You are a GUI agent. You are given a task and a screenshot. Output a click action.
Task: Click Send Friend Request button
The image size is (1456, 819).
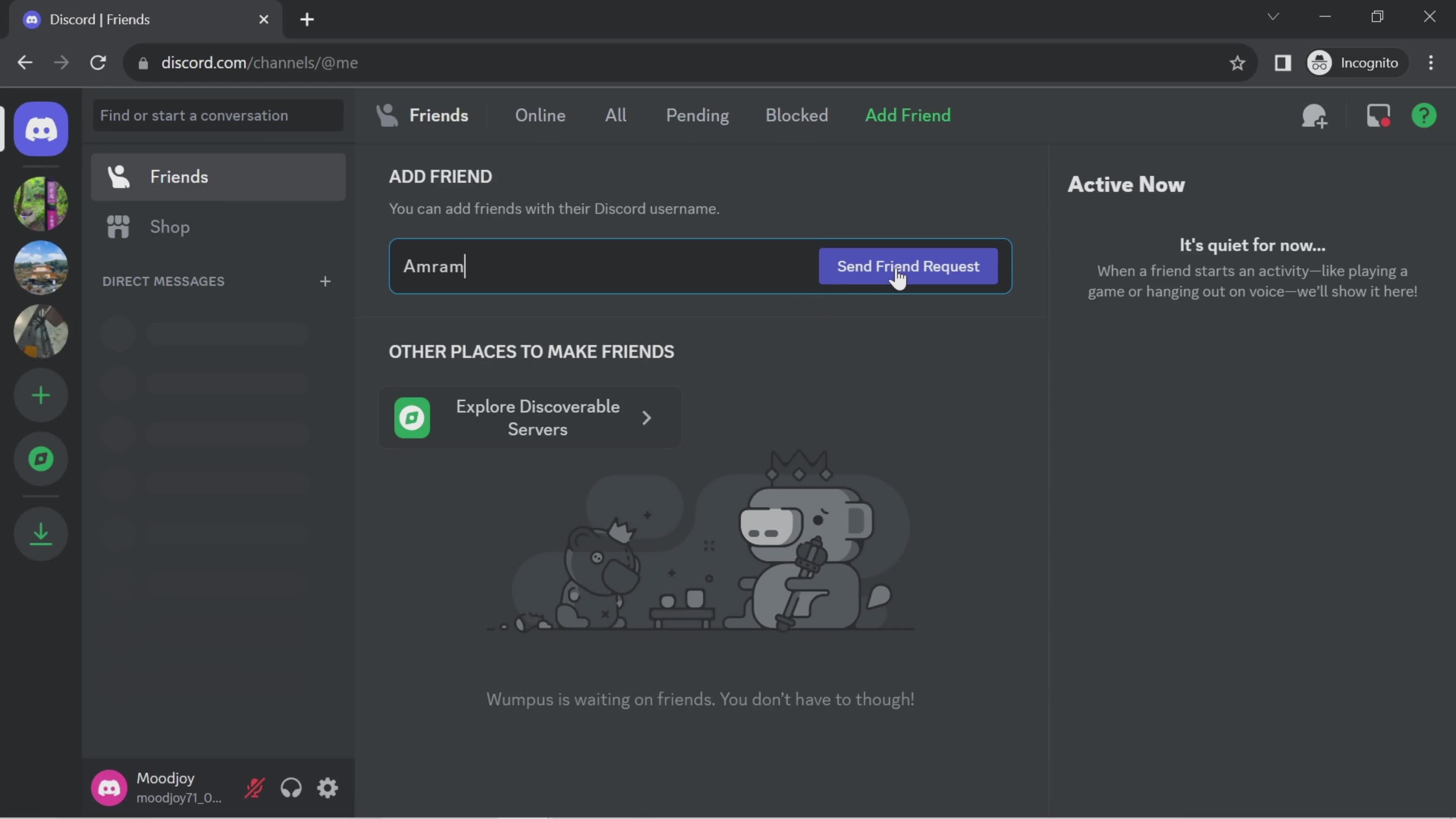click(908, 266)
